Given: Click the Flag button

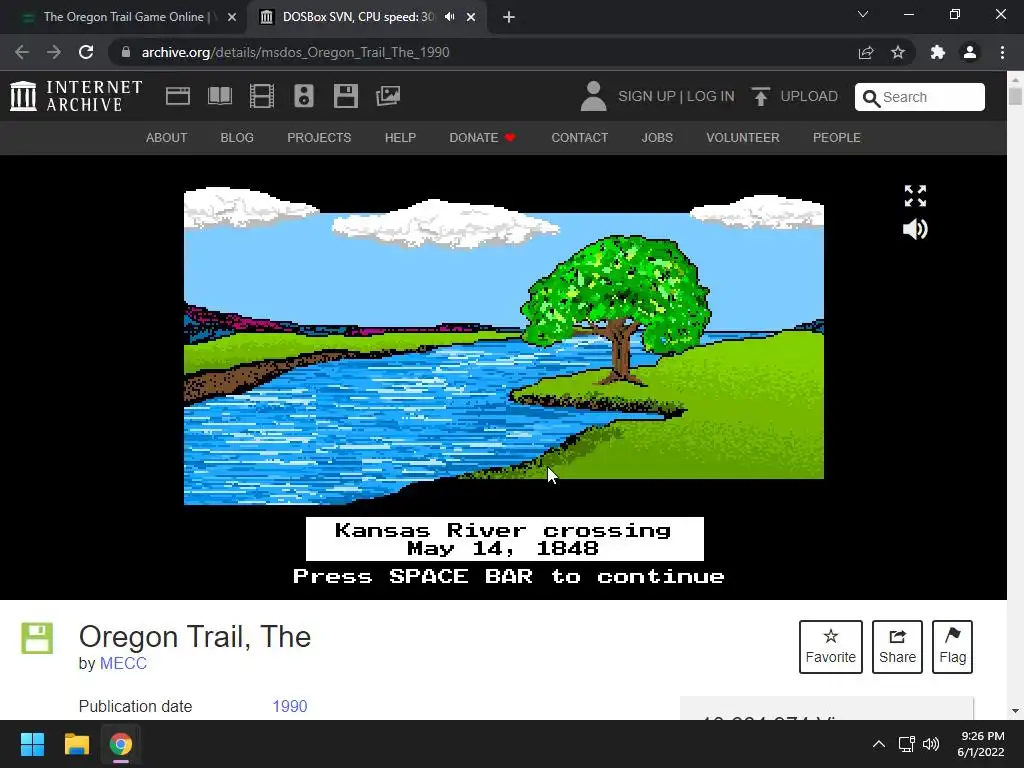Looking at the screenshot, I should (952, 647).
